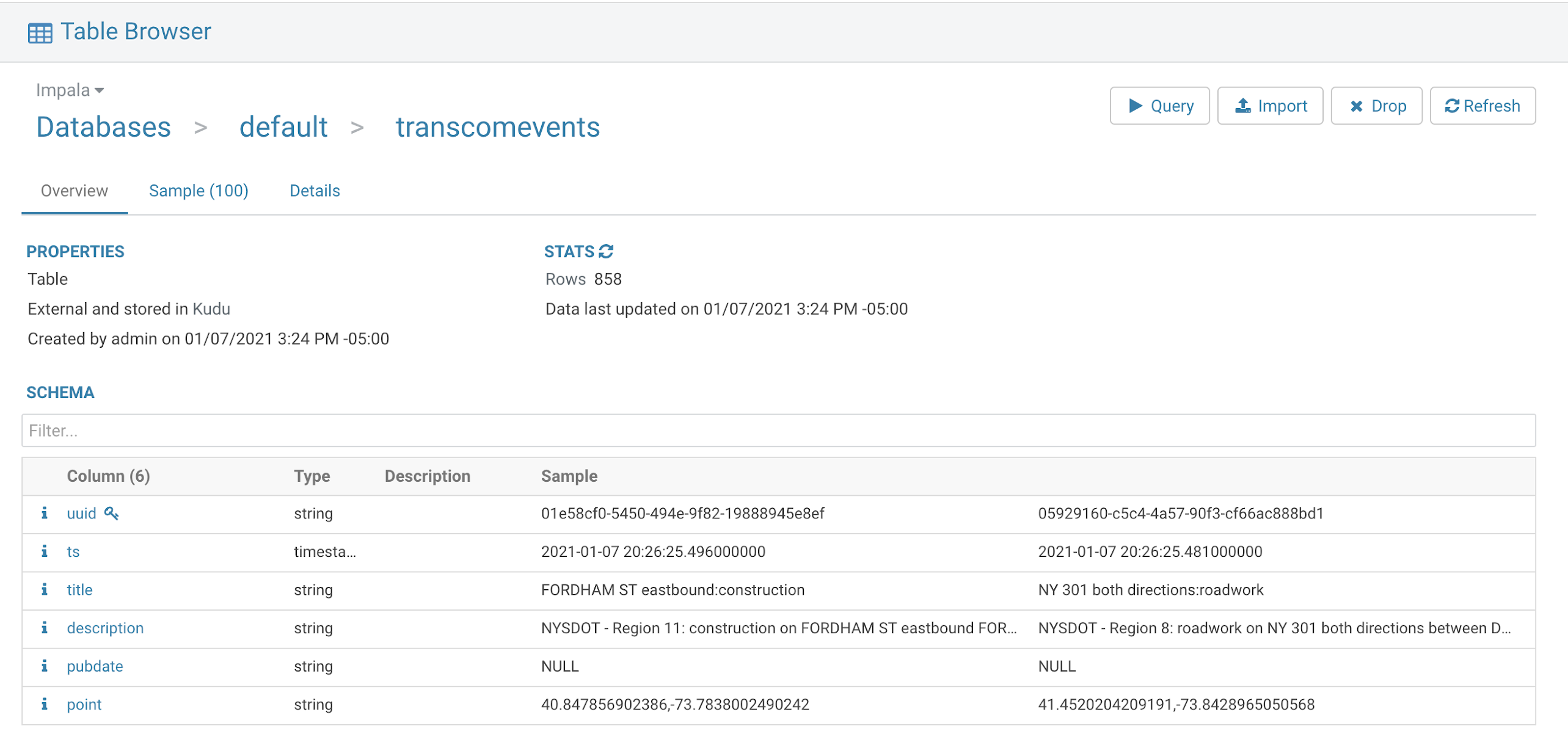Click the Import button

tap(1270, 106)
